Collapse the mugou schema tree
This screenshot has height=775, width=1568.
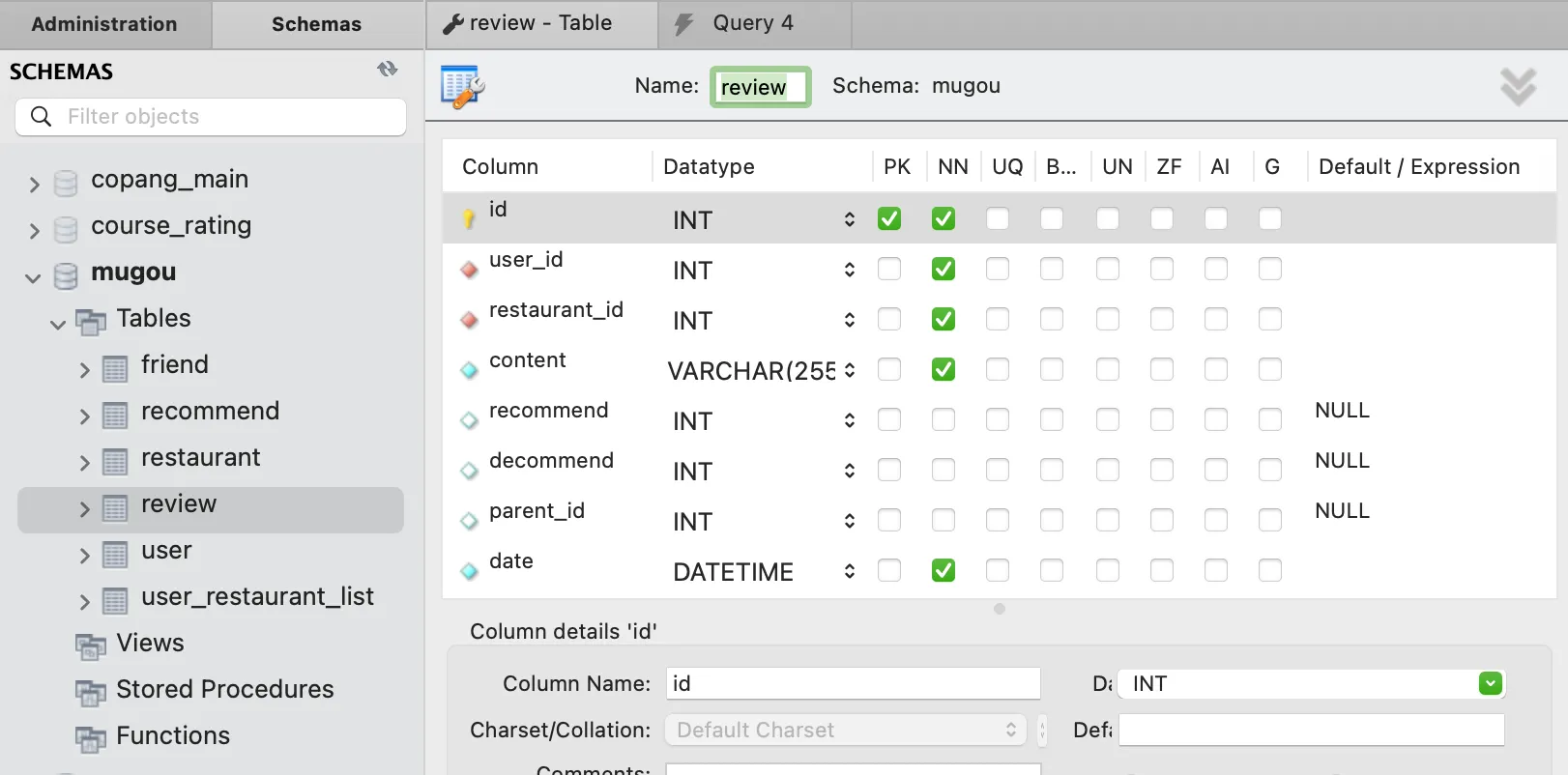pos(33,277)
